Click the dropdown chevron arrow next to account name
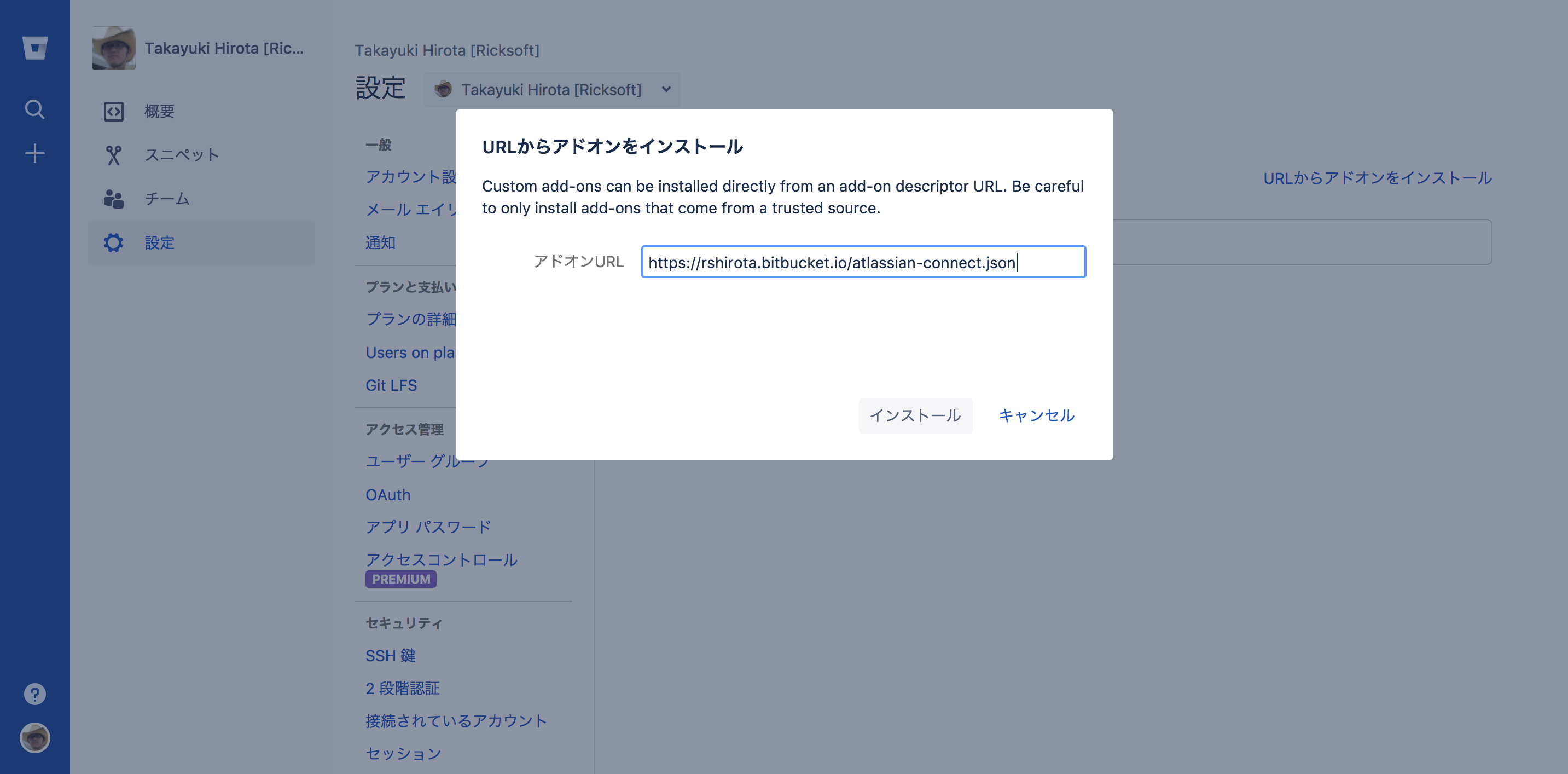Image resolution: width=1568 pixels, height=774 pixels. coord(666,90)
